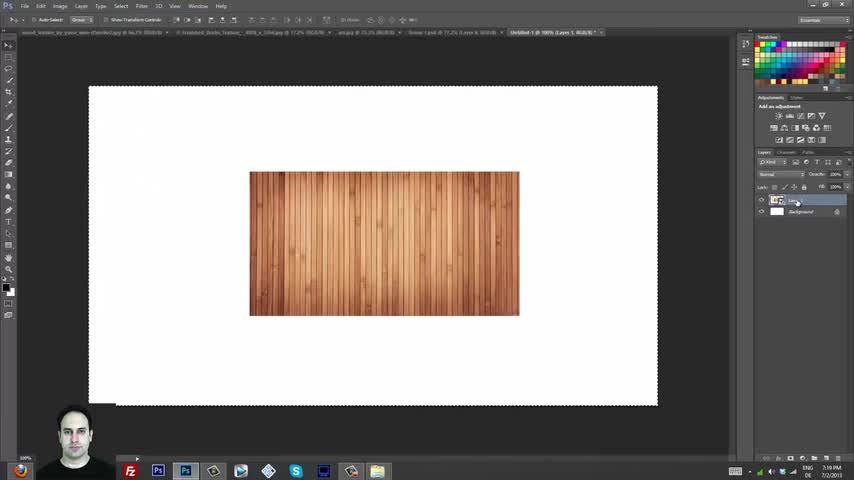This screenshot has height=480, width=854.
Task: Add a Brightness/Contrast adjustment
Action: [779, 116]
